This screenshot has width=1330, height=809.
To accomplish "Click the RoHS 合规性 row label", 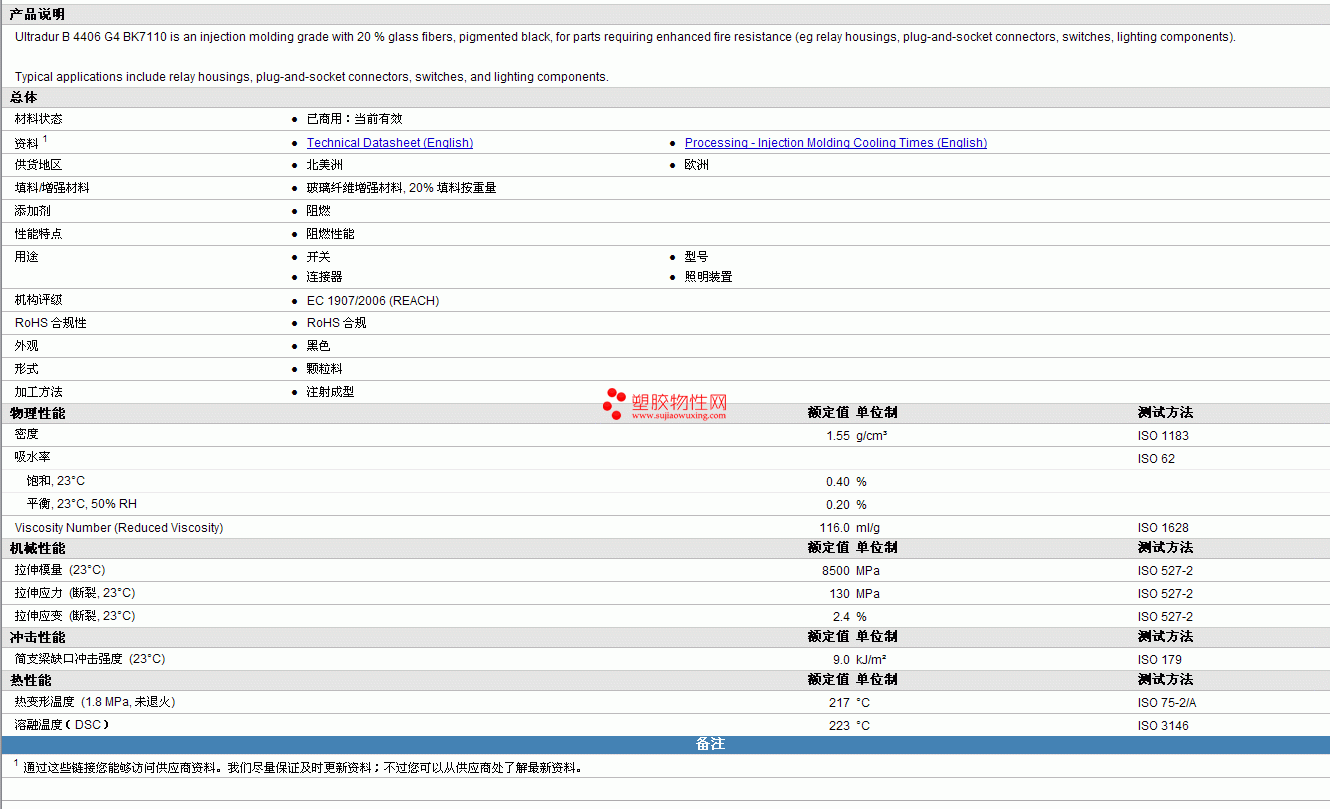I will 51,323.
